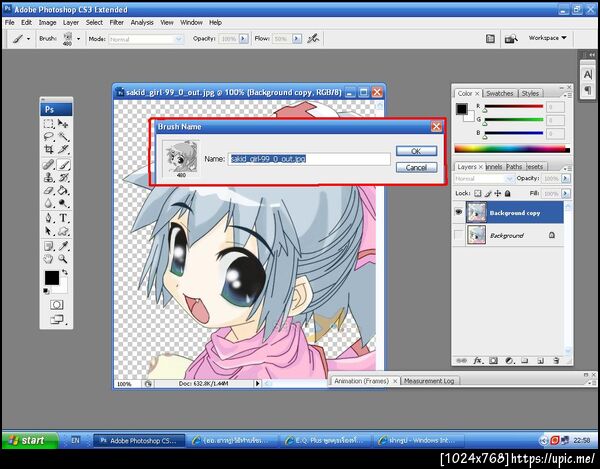Select the Slice tool
The width and height of the screenshot is (600, 469).
(63, 150)
